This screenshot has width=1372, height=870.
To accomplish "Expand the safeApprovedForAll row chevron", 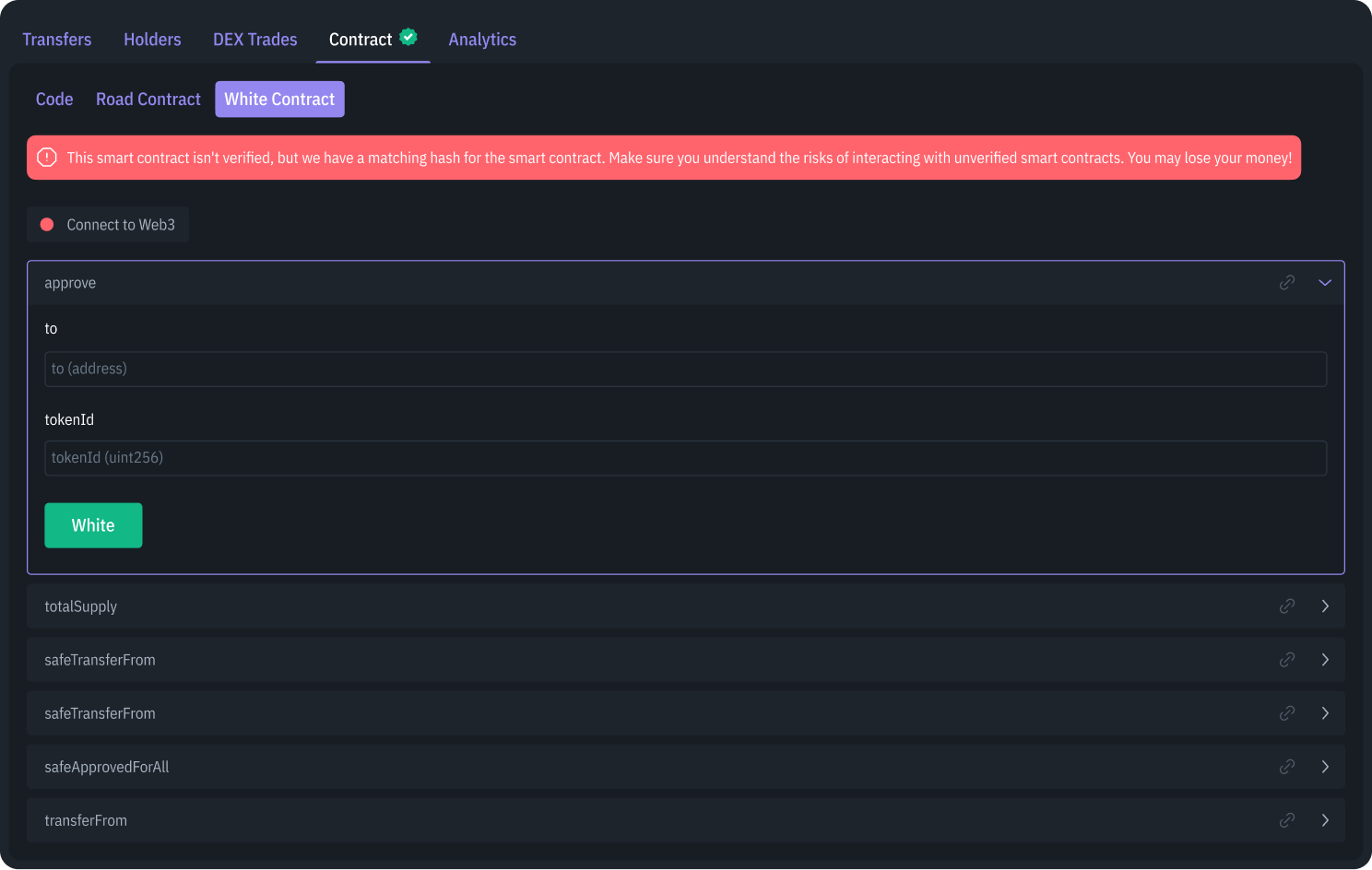I will pos(1325,767).
